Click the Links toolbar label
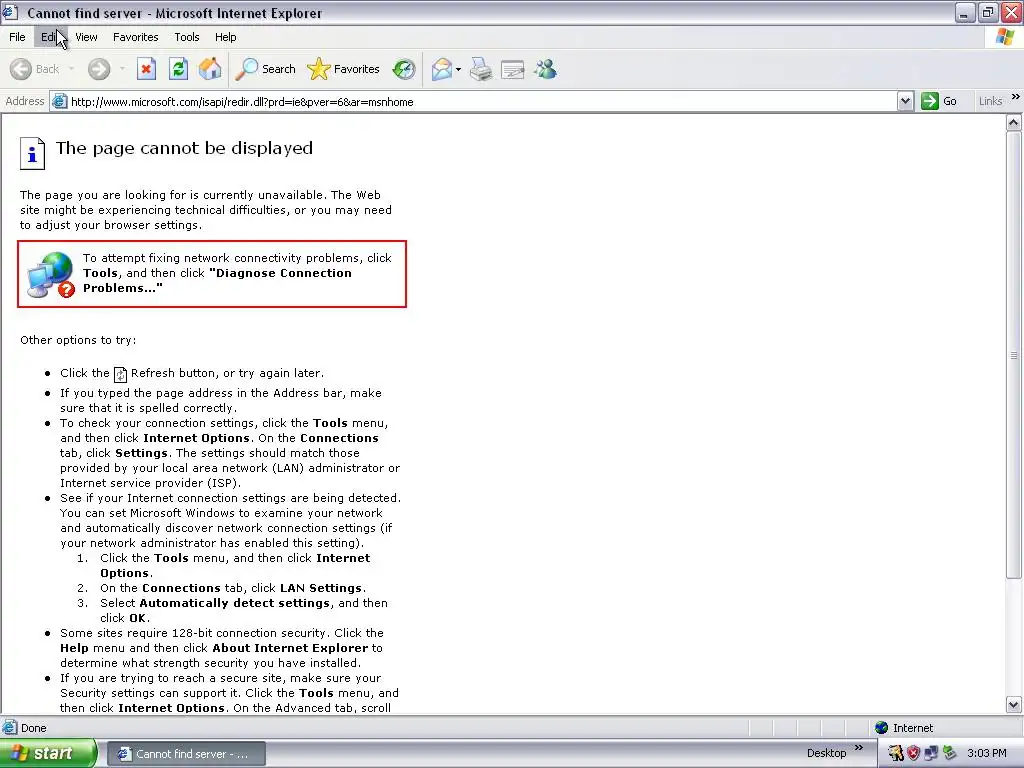 tap(990, 101)
